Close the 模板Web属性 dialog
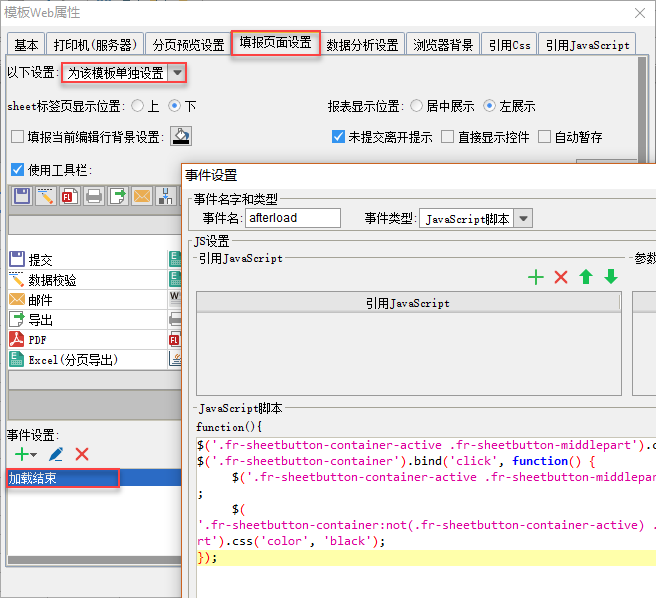Viewport: 656px width, 598px height. (639, 13)
